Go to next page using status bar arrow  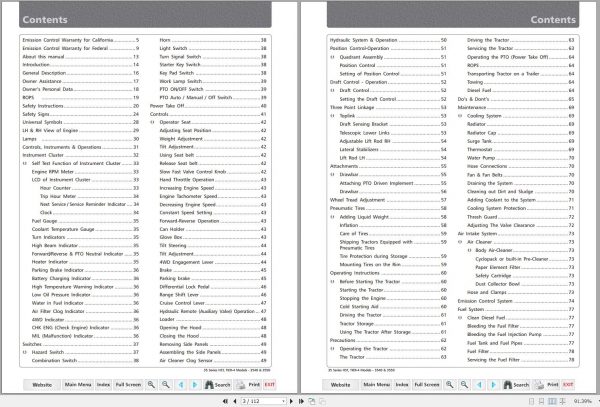[x=291, y=401]
